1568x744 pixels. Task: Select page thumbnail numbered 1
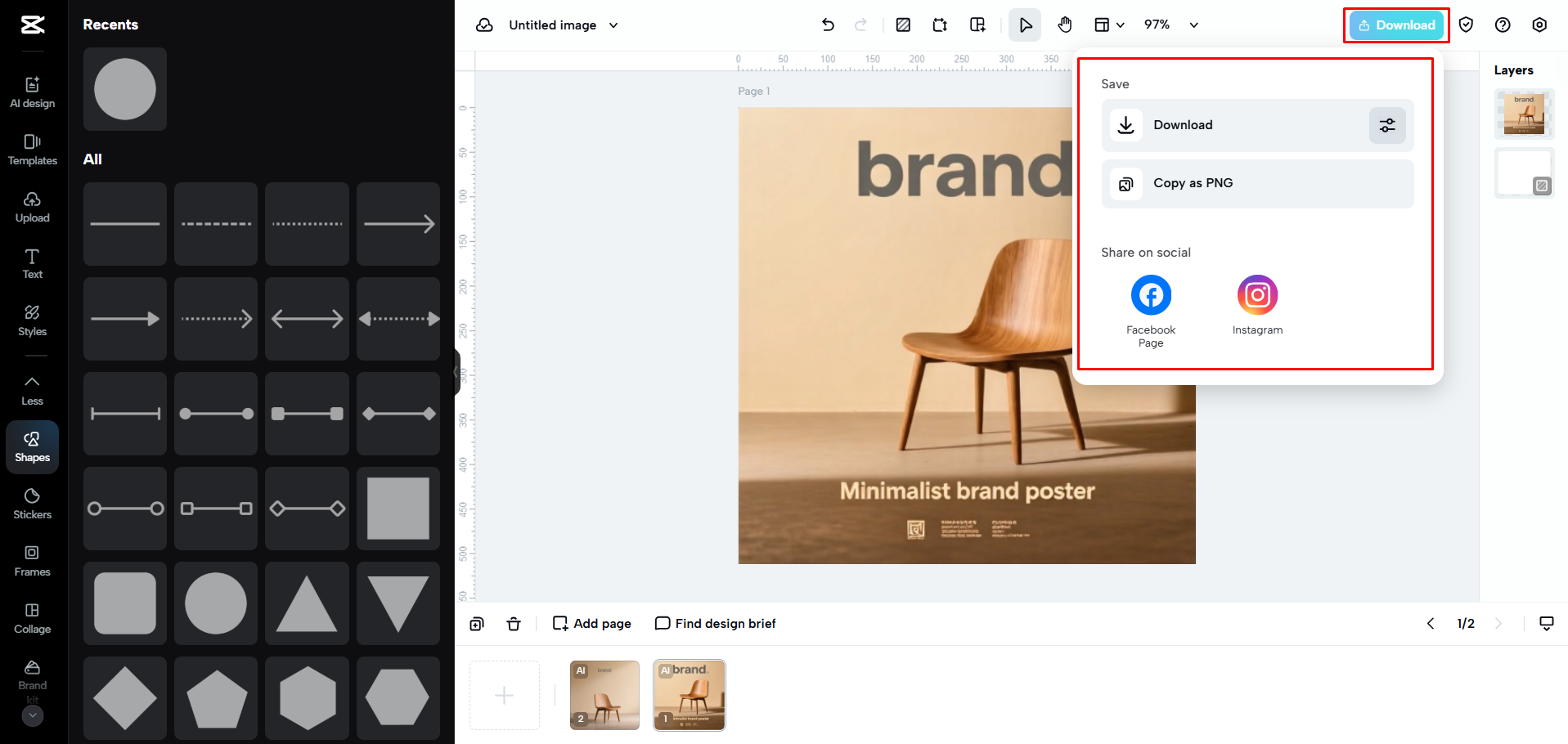tap(690, 695)
